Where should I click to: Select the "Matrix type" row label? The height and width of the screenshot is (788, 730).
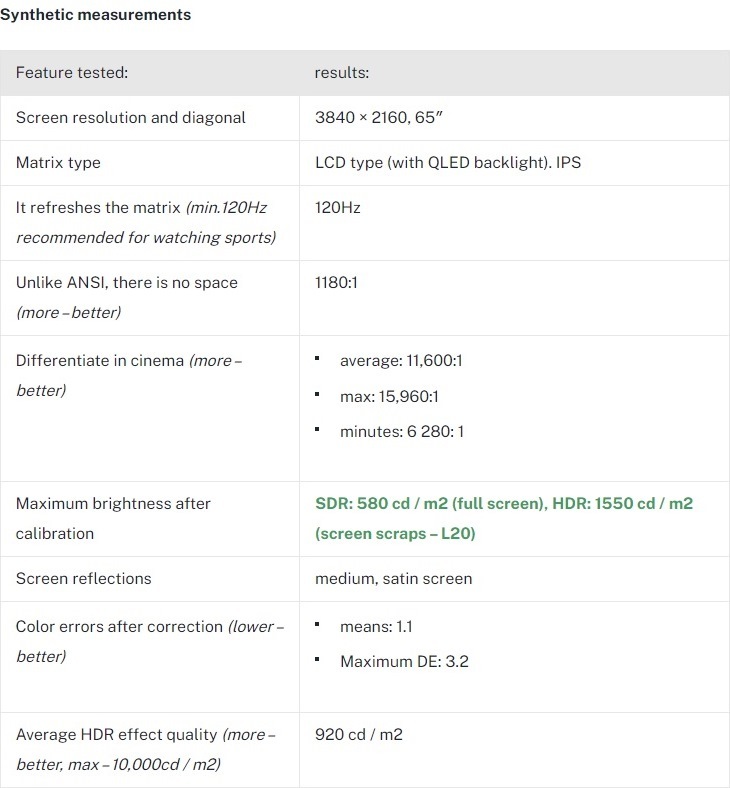coord(58,163)
